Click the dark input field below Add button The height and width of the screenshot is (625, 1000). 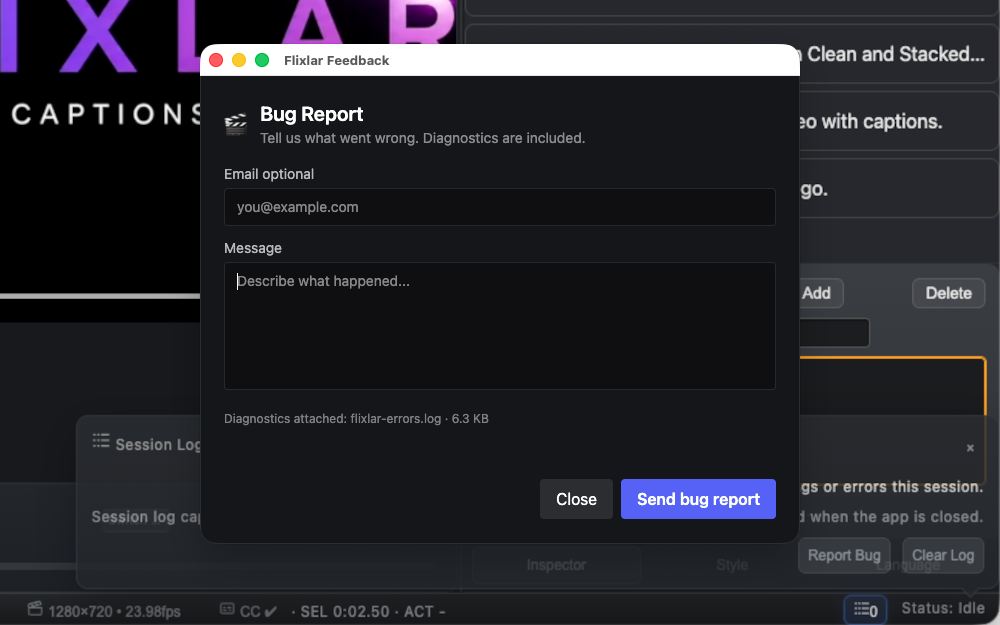click(834, 333)
